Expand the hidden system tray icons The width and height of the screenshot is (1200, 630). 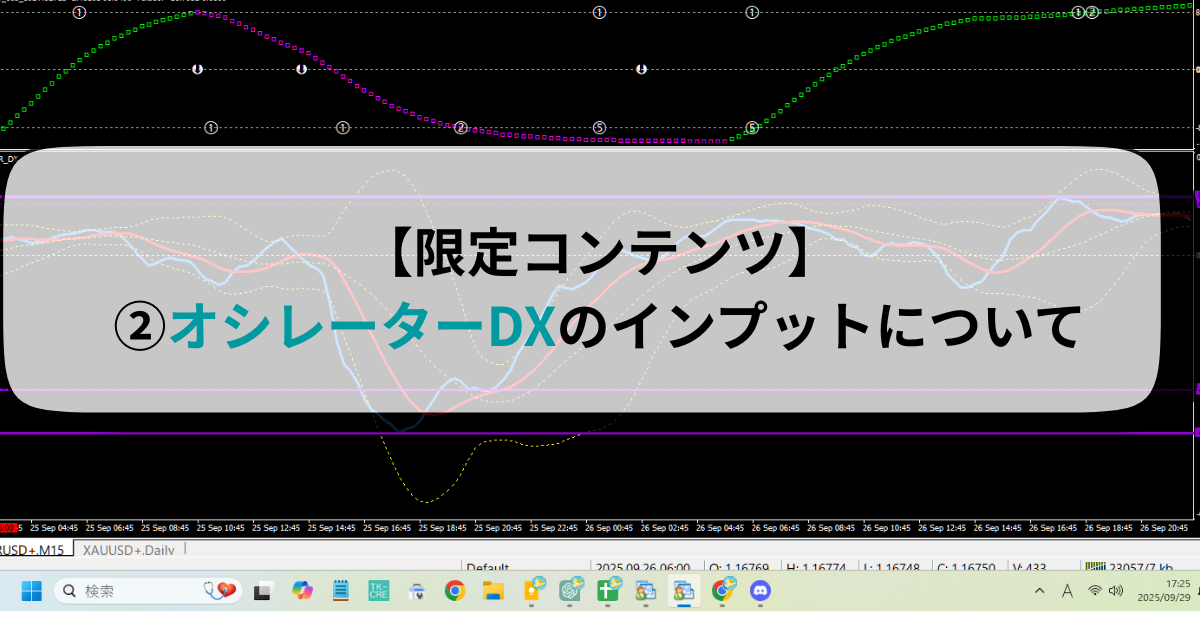point(1041,591)
